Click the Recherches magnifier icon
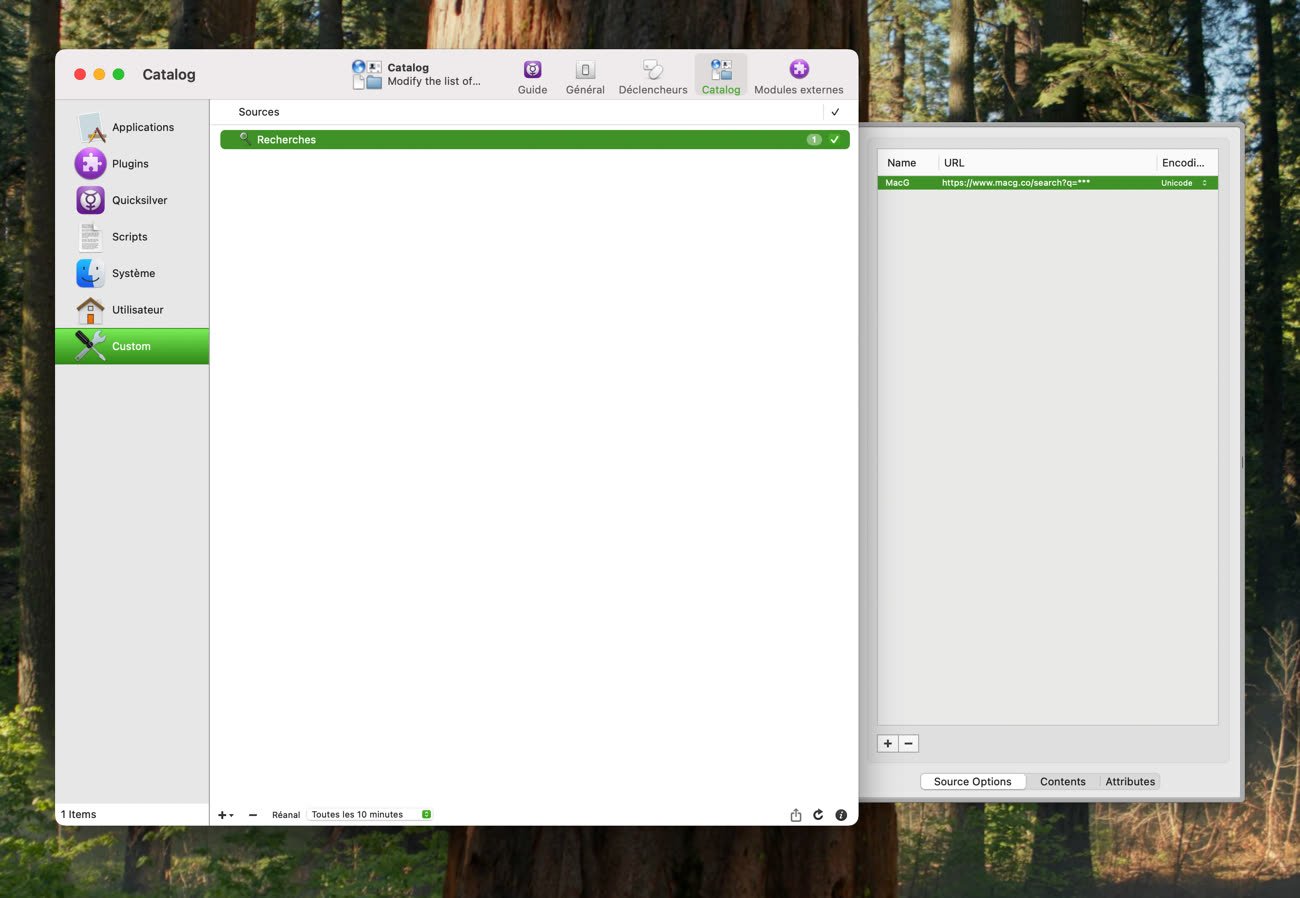1300x898 pixels. coord(245,139)
